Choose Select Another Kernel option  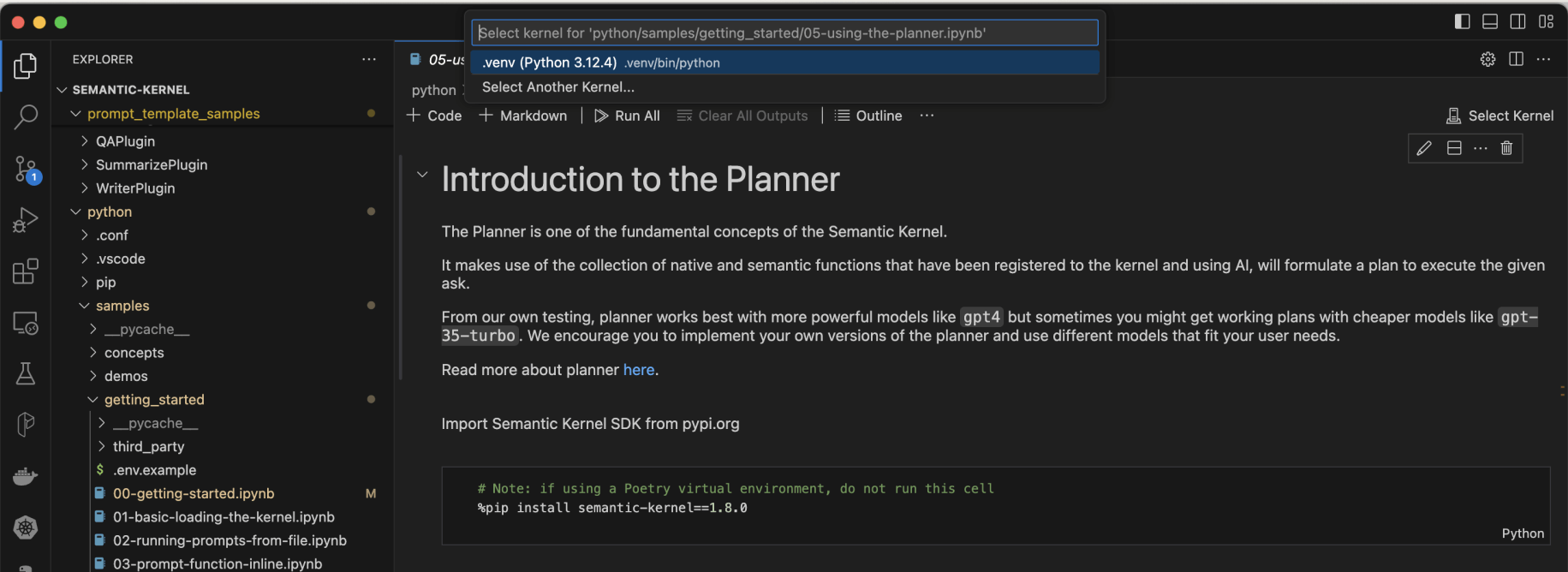(558, 87)
